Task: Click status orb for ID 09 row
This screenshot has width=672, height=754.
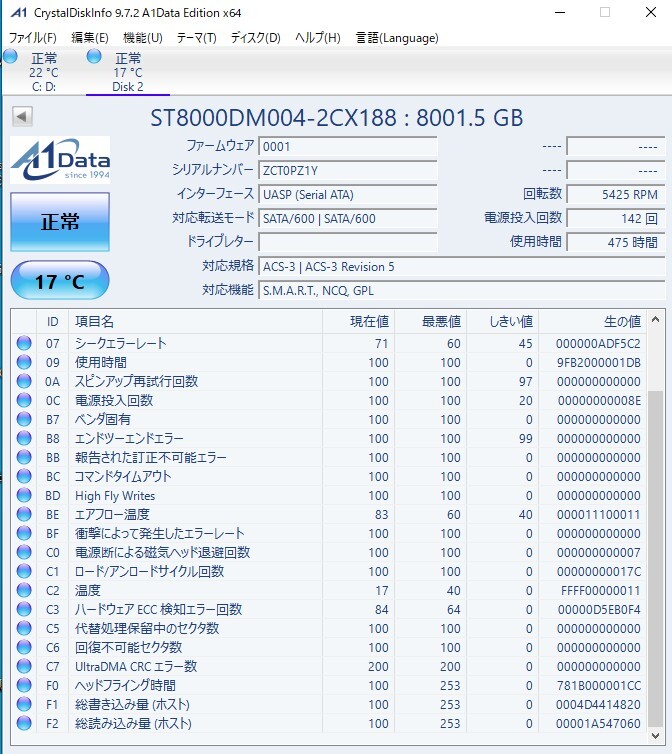Action: pyautogui.click(x=24, y=362)
